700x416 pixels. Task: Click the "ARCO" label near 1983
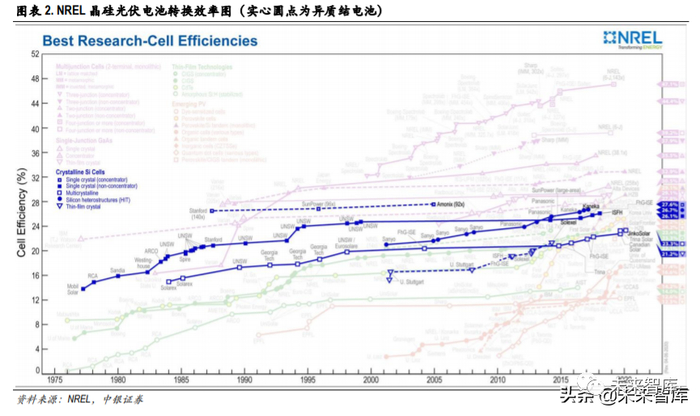(x=151, y=251)
